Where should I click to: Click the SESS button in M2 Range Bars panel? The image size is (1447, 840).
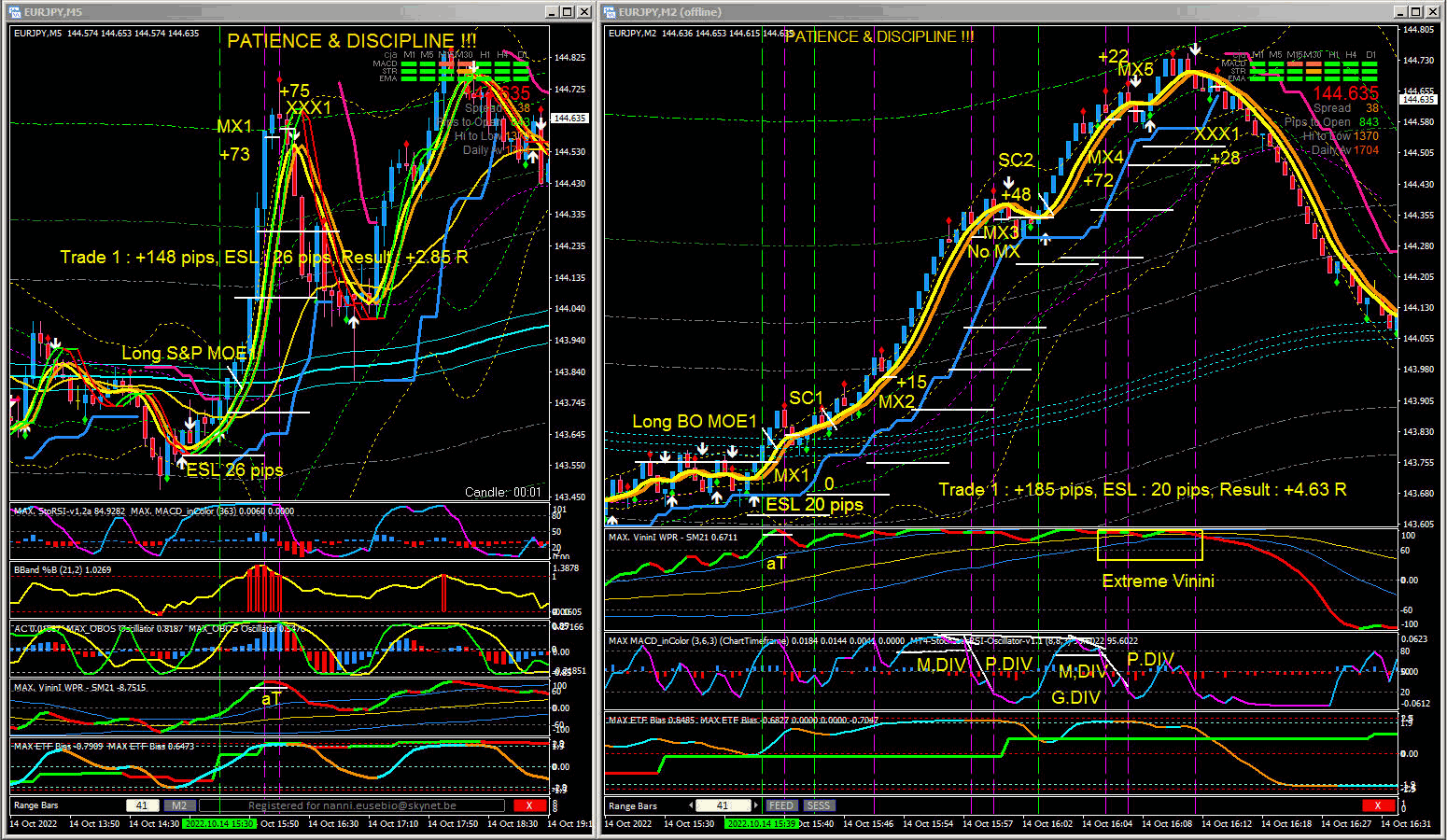point(818,805)
